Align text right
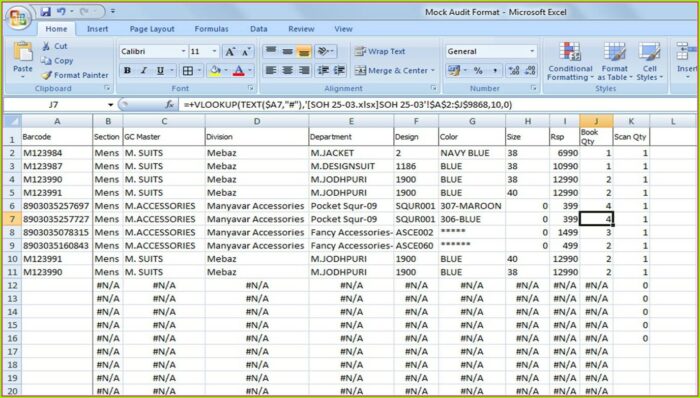 (304, 70)
